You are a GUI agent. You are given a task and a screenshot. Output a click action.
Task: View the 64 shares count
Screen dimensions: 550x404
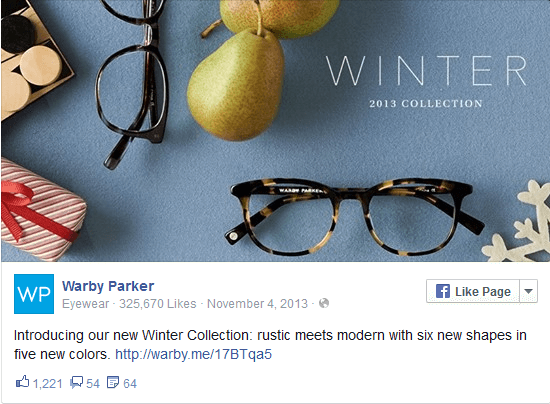click(130, 383)
